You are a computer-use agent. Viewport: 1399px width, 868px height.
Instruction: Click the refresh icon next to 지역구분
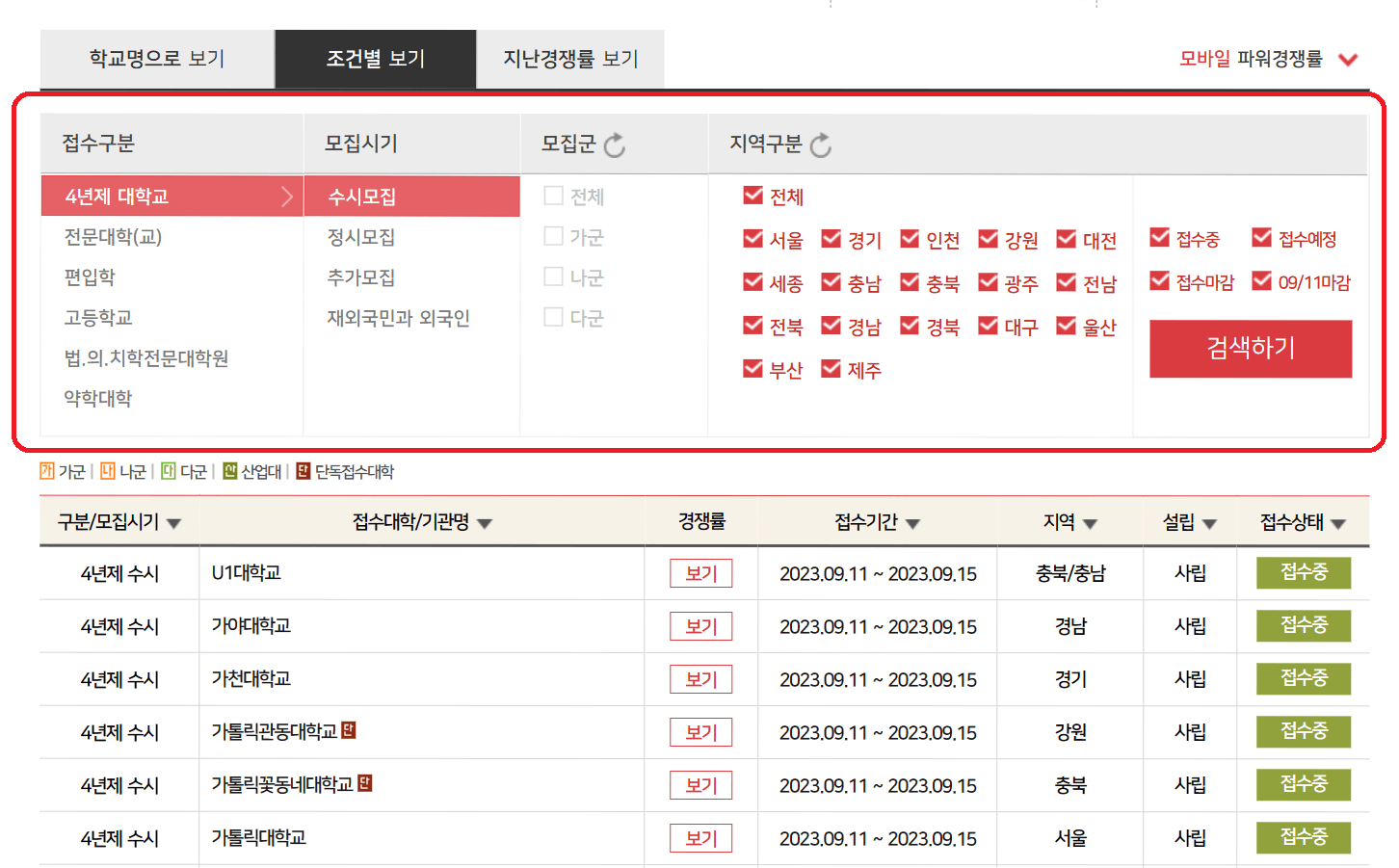click(820, 143)
